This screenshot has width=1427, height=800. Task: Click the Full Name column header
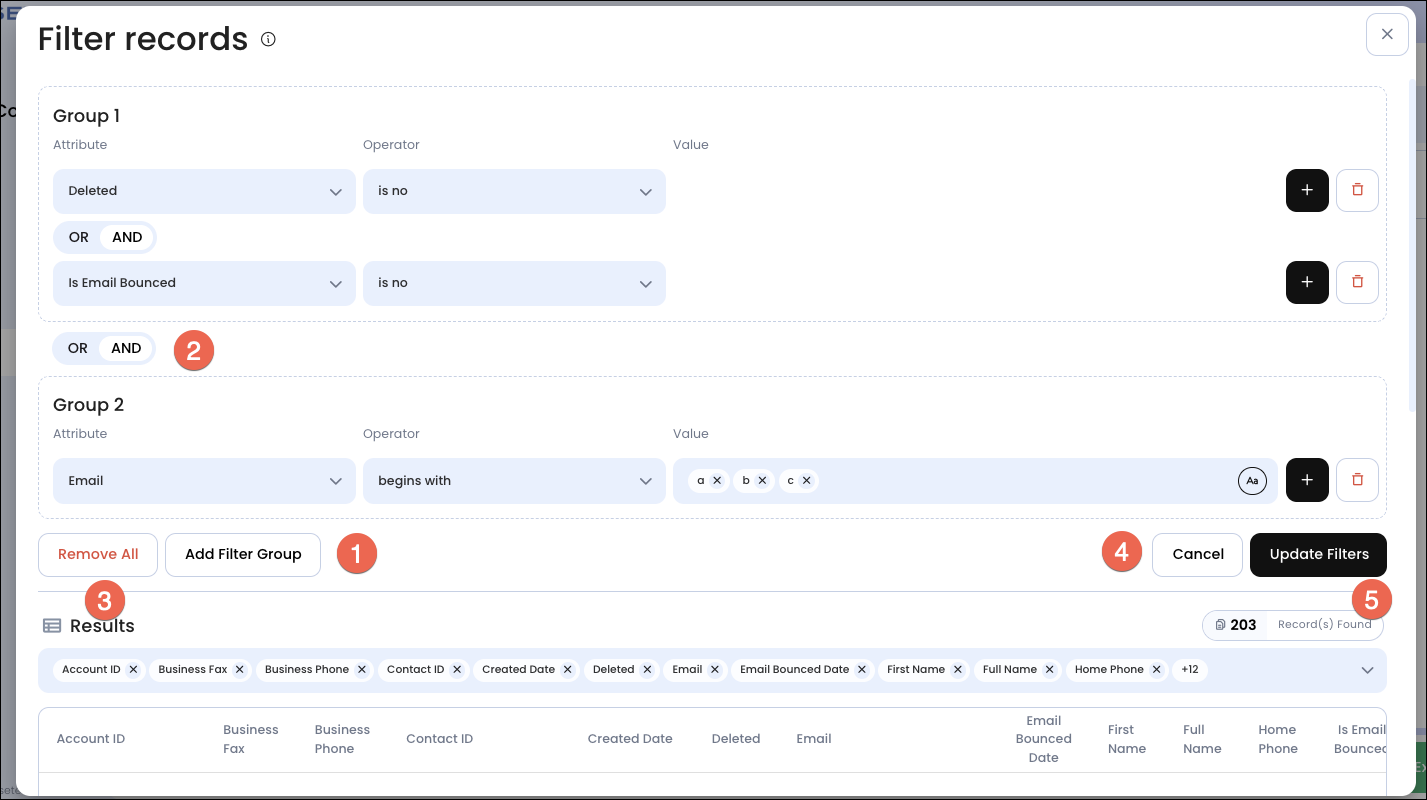1202,739
